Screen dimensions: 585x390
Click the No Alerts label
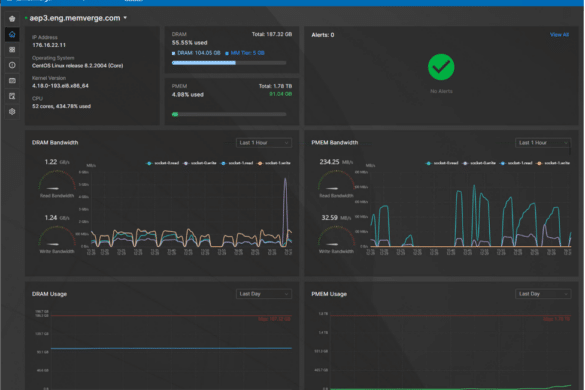pos(441,91)
